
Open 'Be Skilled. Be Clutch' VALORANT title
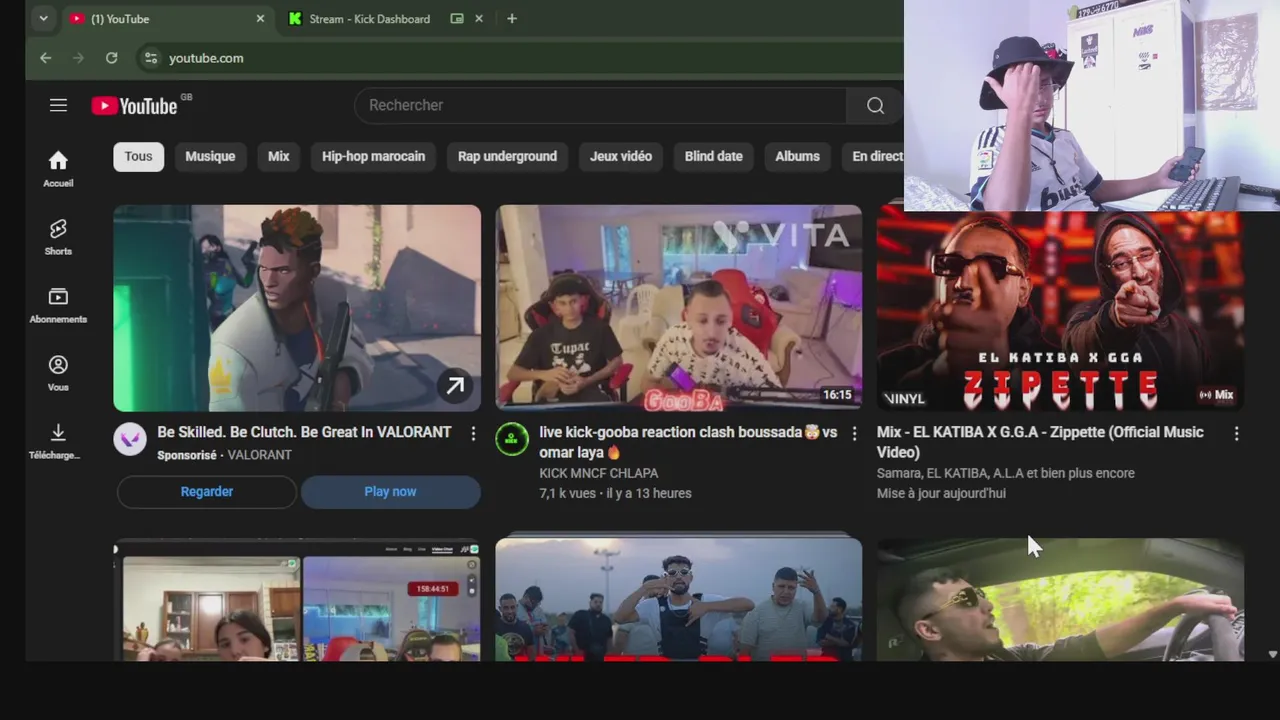coord(304,432)
